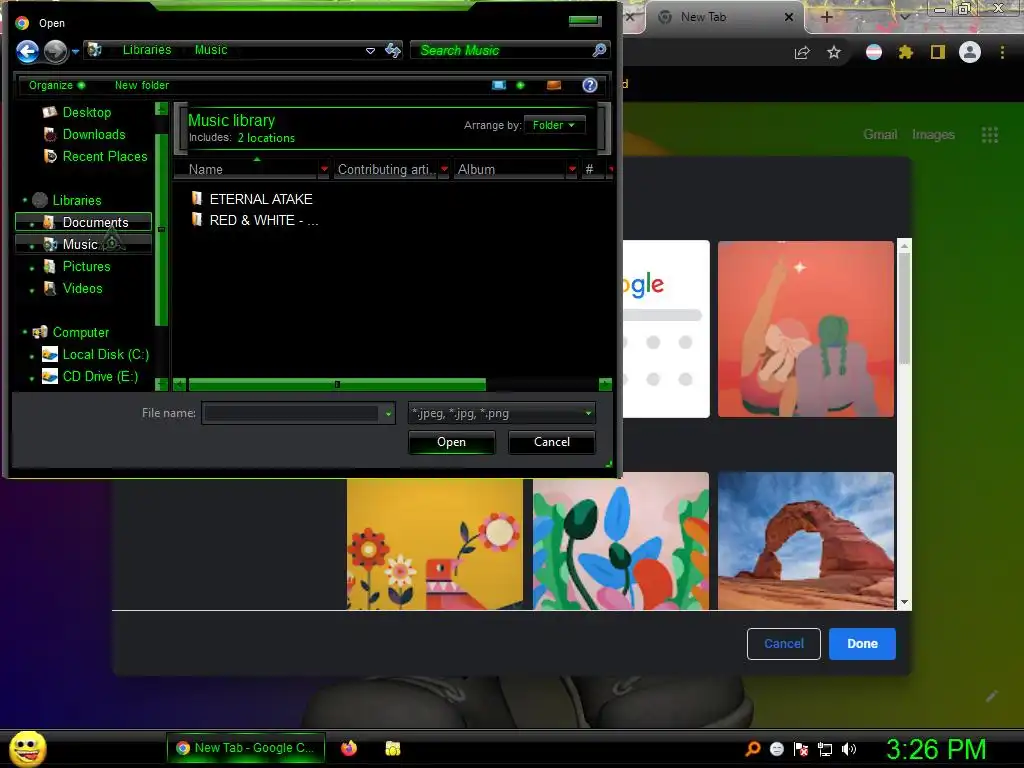Viewport: 1024px width, 768px height.
Task: Collapse the Computer tree node
Action: tap(25, 332)
